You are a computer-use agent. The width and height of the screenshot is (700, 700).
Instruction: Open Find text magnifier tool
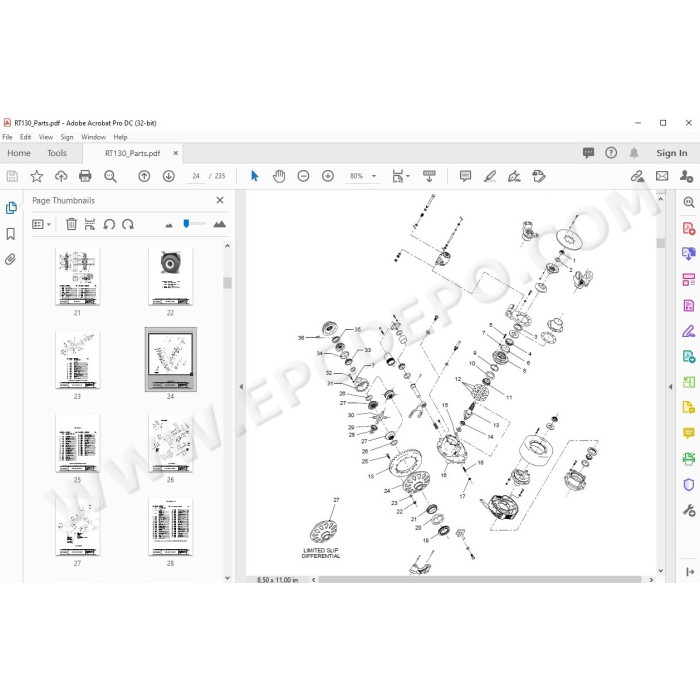(x=110, y=176)
